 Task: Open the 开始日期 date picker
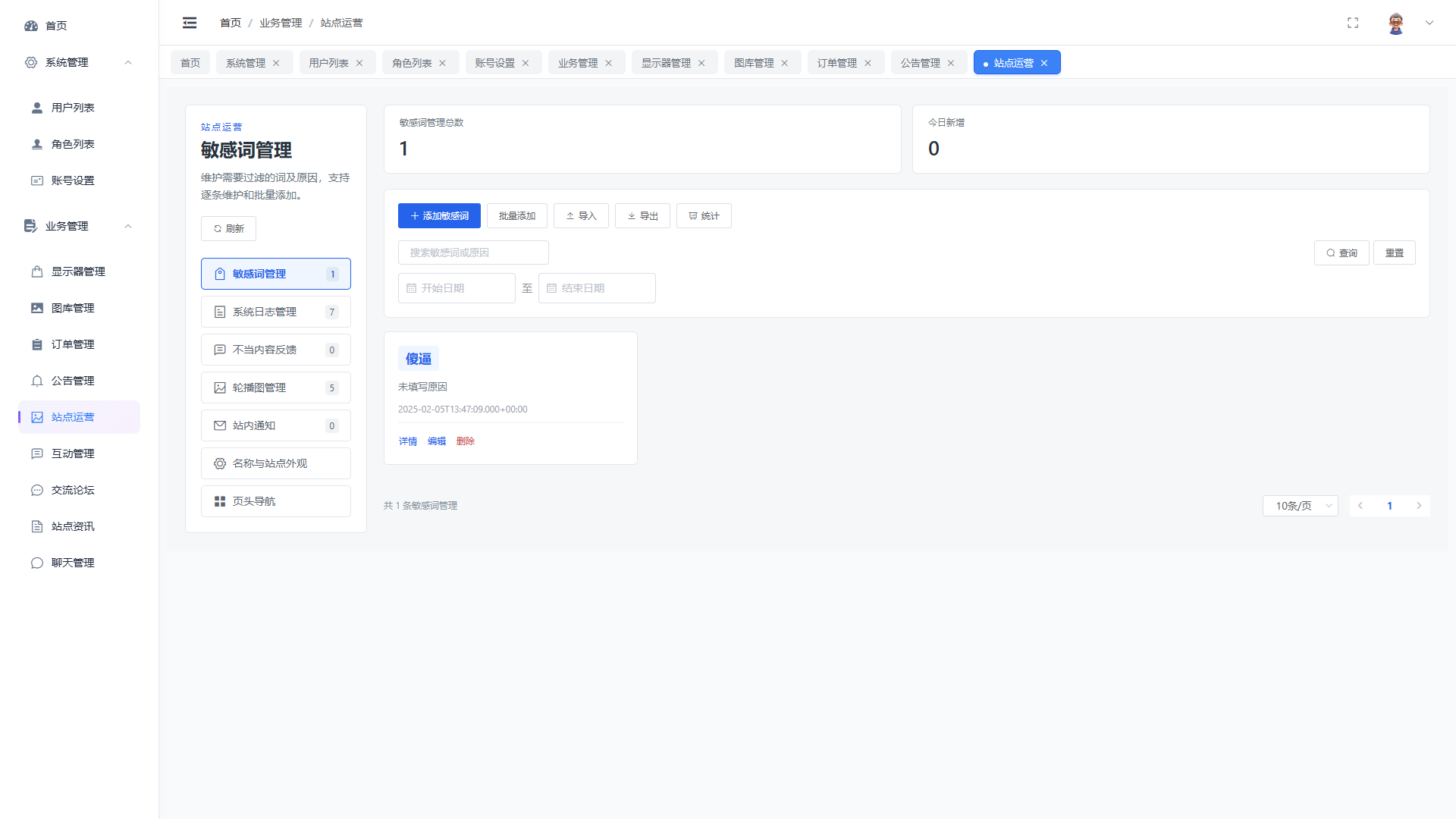(457, 288)
